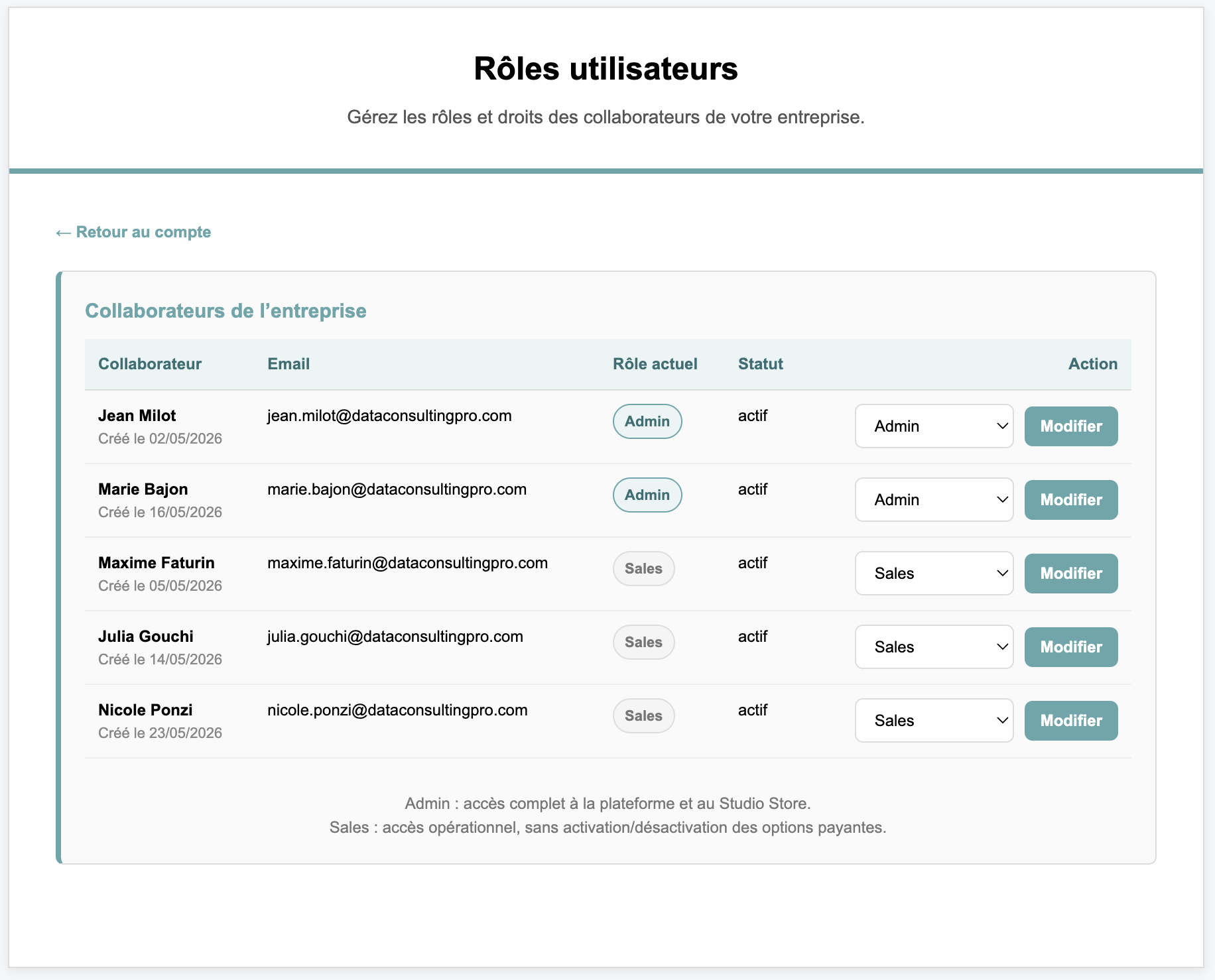
Task: Click the Sales access description note
Action: point(607,827)
